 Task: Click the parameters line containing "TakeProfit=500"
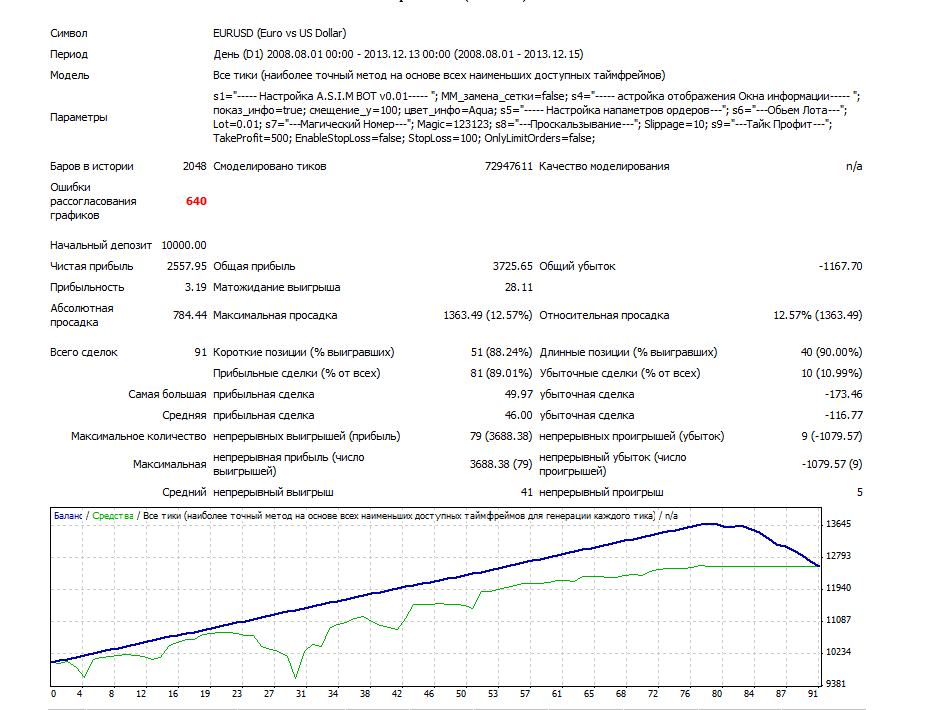pos(404,138)
